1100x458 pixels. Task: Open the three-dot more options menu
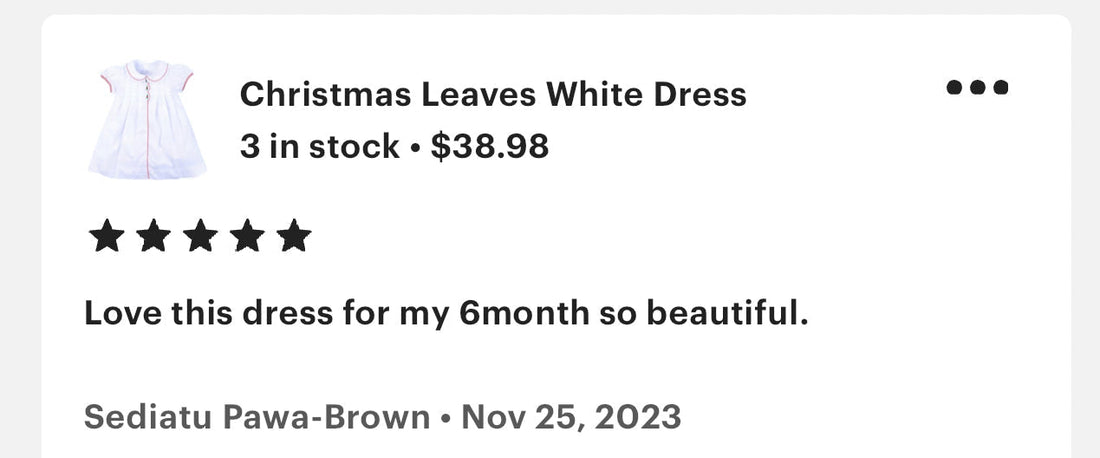[977, 87]
